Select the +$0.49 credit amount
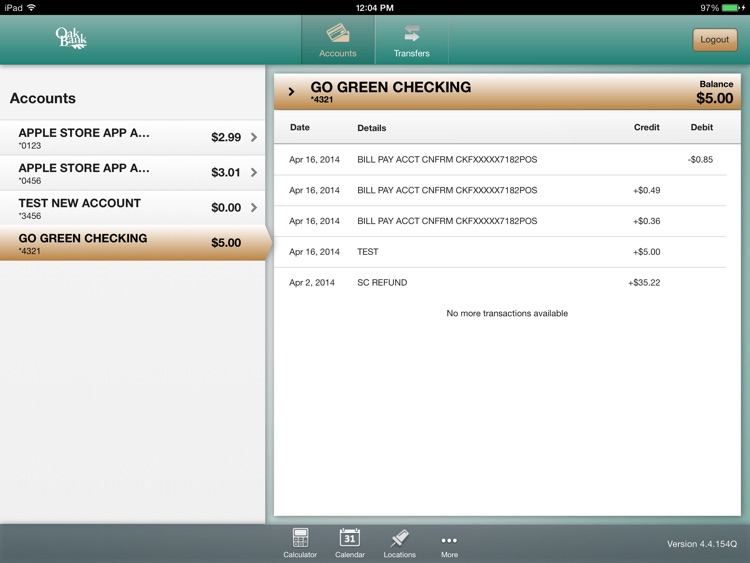The width and height of the screenshot is (750, 563). (646, 190)
